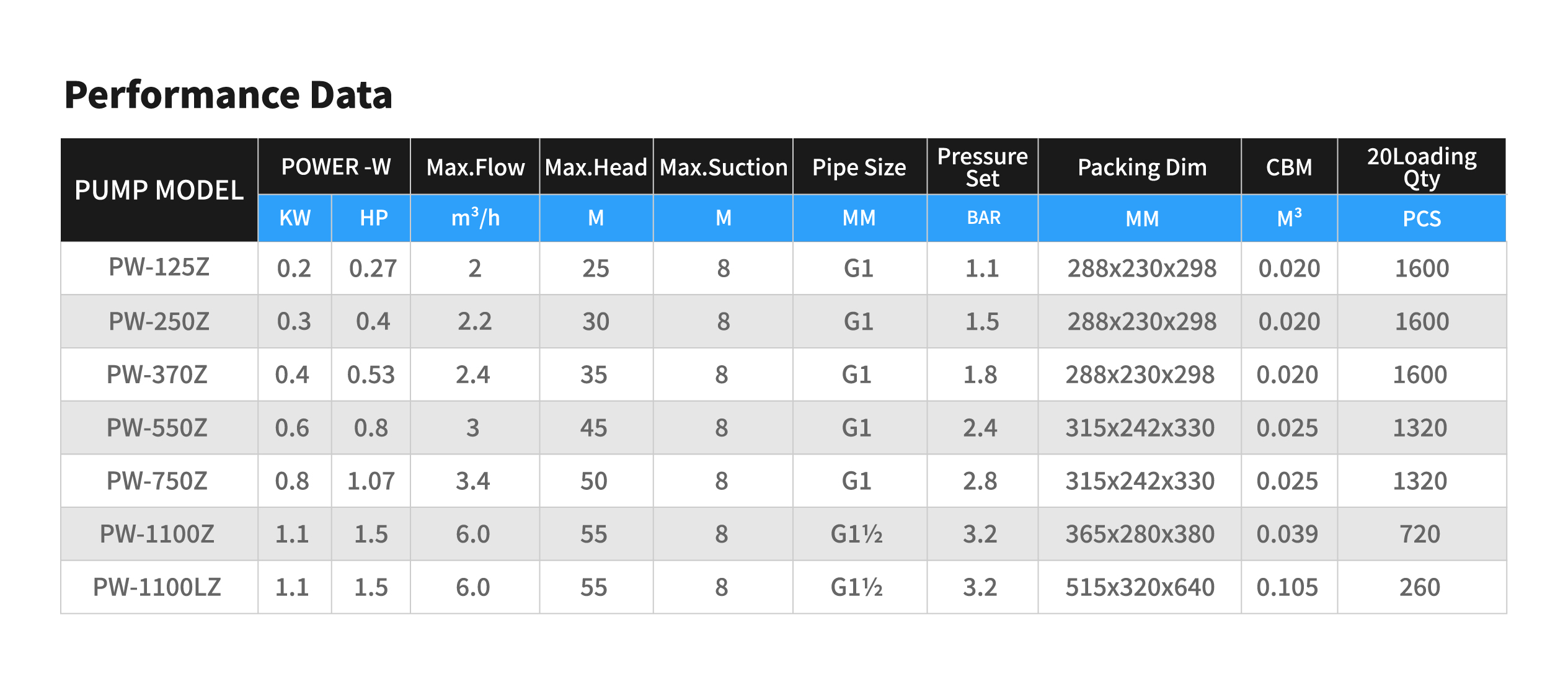Click the PW-250Z model cell
The width and height of the screenshot is (1568, 692).
[x=159, y=321]
